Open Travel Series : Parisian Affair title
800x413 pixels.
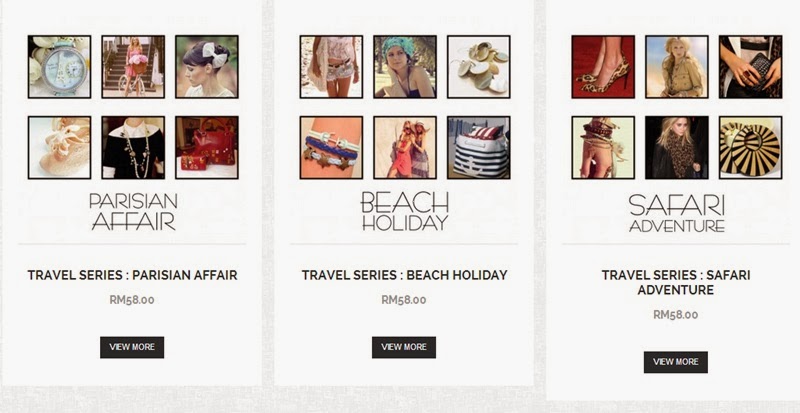[132, 275]
